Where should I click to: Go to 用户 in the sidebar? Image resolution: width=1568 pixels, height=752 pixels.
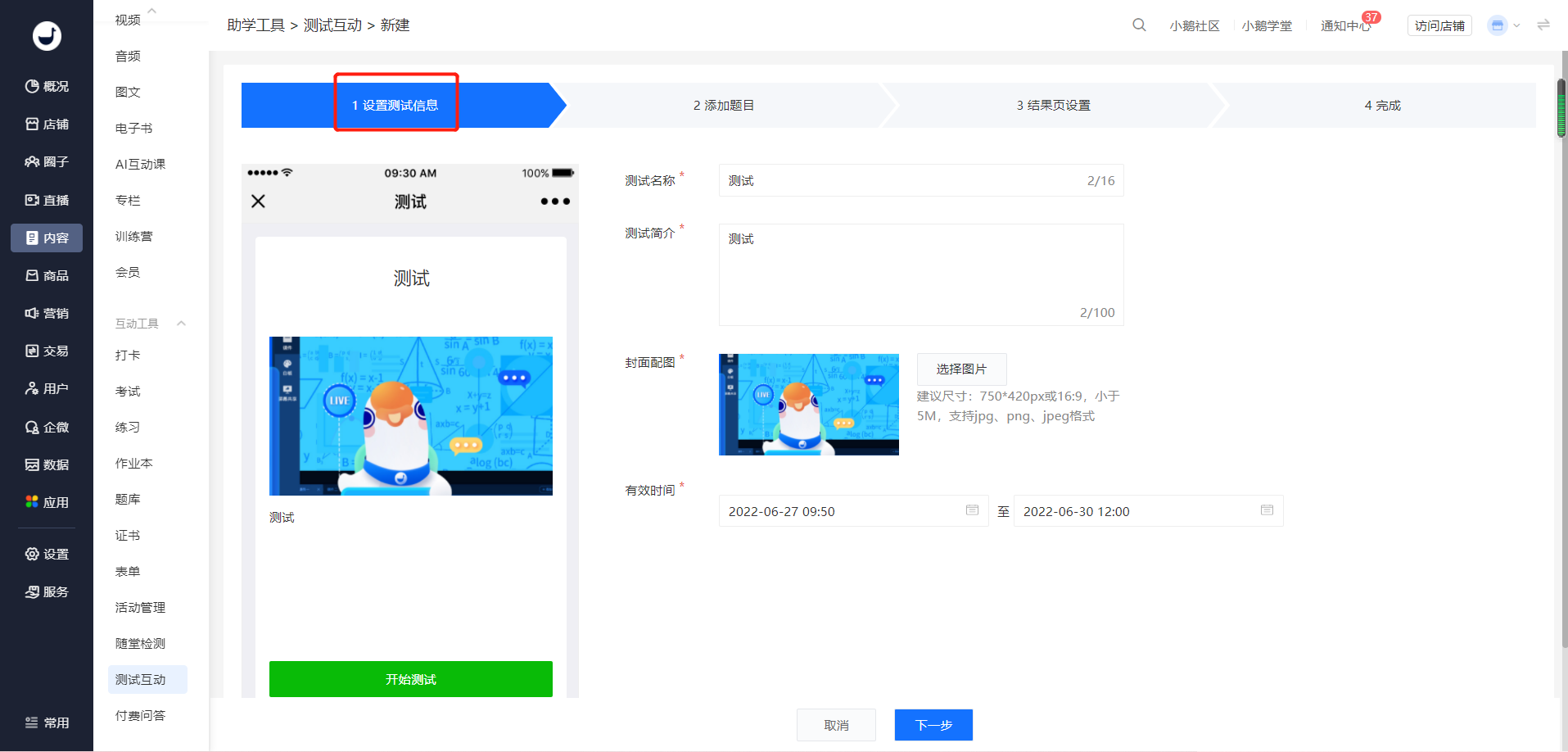tap(47, 388)
